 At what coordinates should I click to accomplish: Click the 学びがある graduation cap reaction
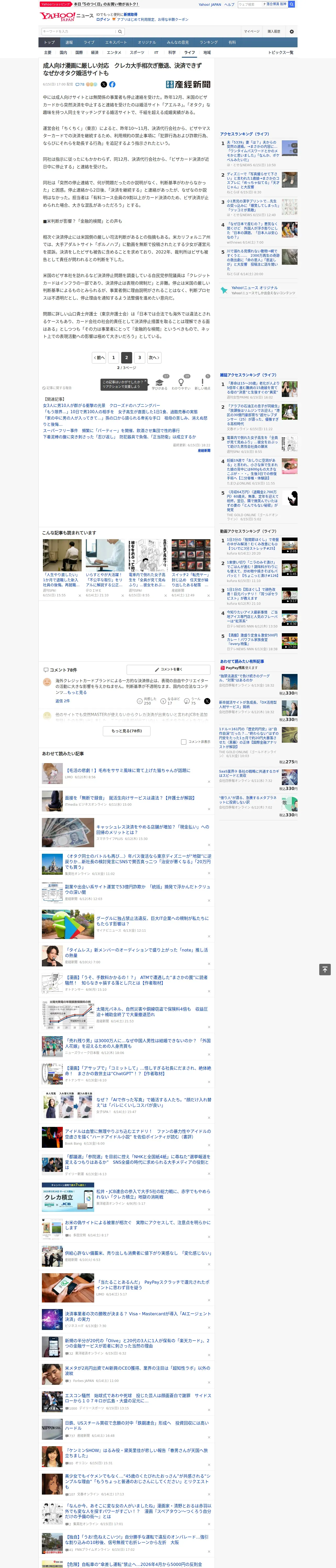coord(160,383)
